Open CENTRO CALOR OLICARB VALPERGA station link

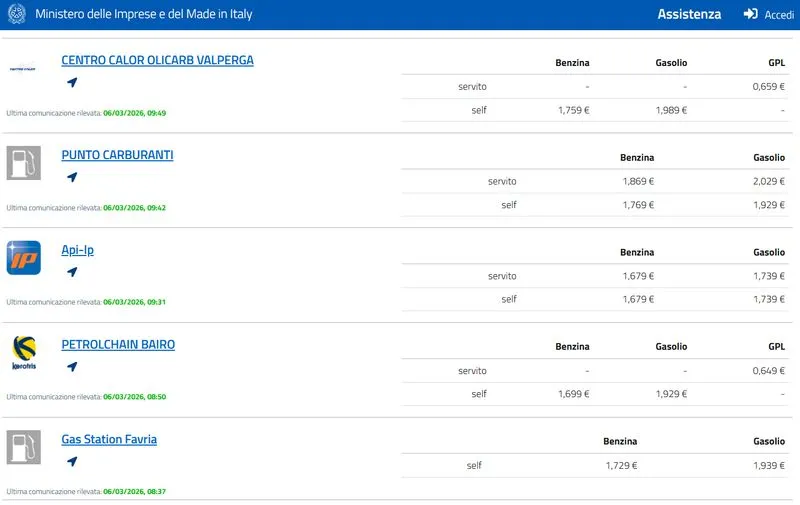pos(157,60)
